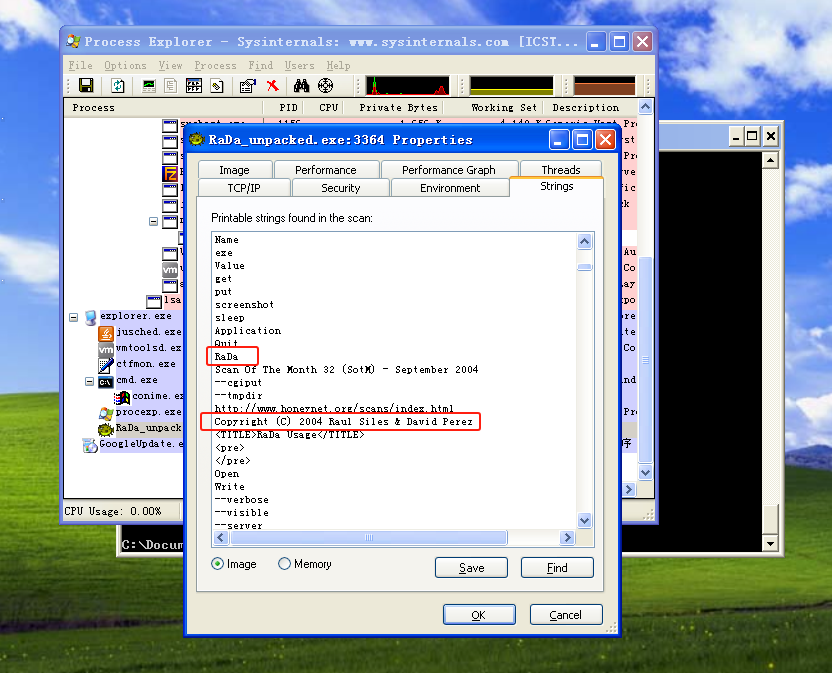Viewport: 832px width, 673px height.
Task: Click the Cancel button
Action: click(566, 615)
